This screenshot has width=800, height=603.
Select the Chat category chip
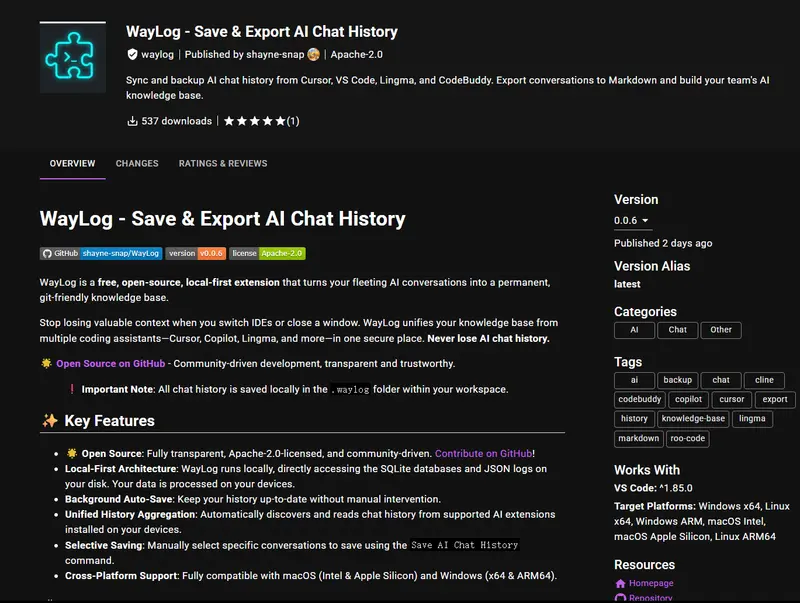(677, 330)
